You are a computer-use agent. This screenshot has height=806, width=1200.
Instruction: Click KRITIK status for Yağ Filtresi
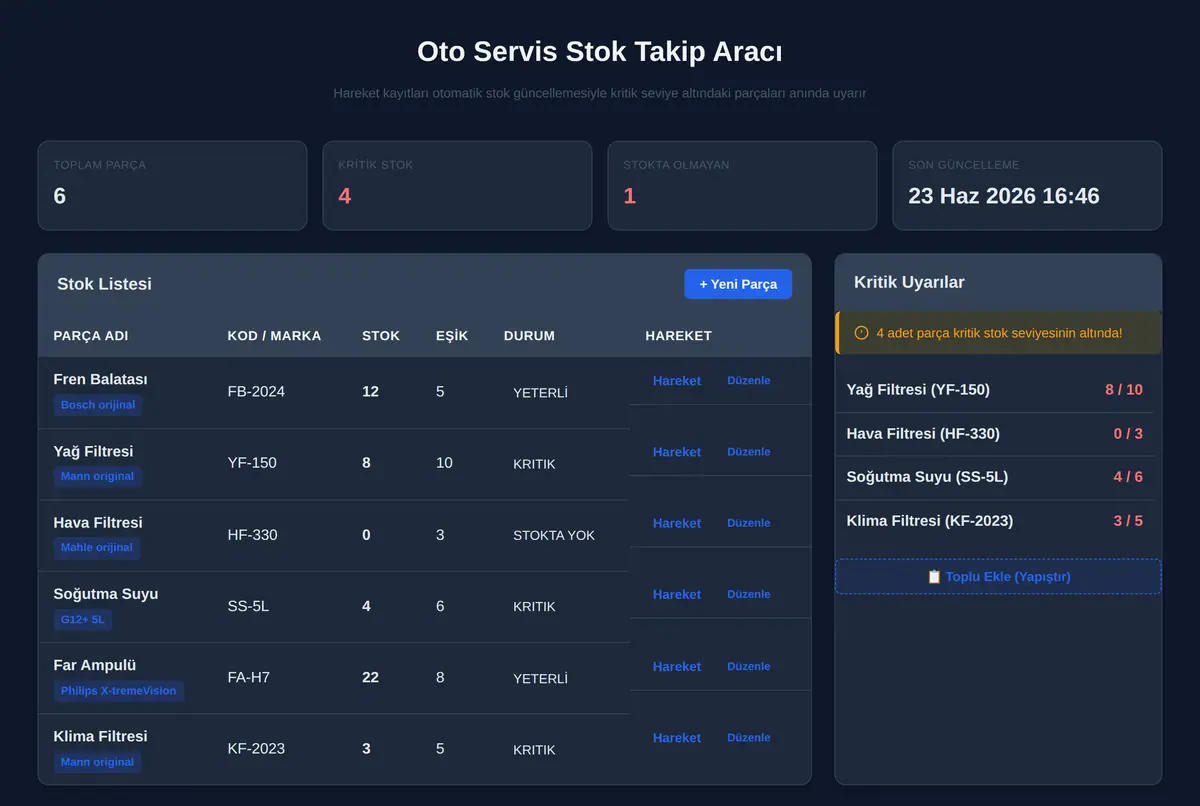pos(534,464)
